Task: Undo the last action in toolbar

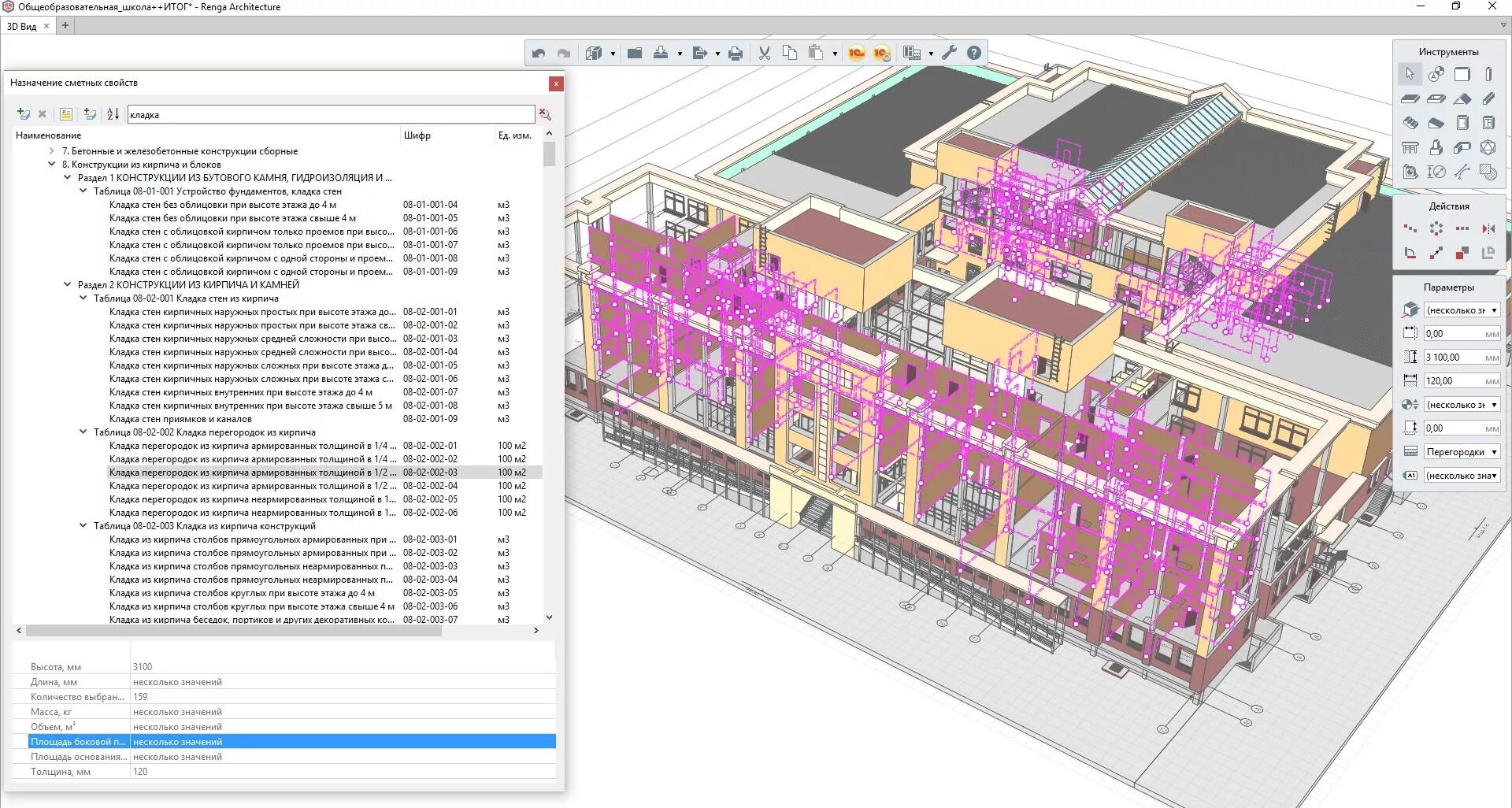Action: point(539,53)
